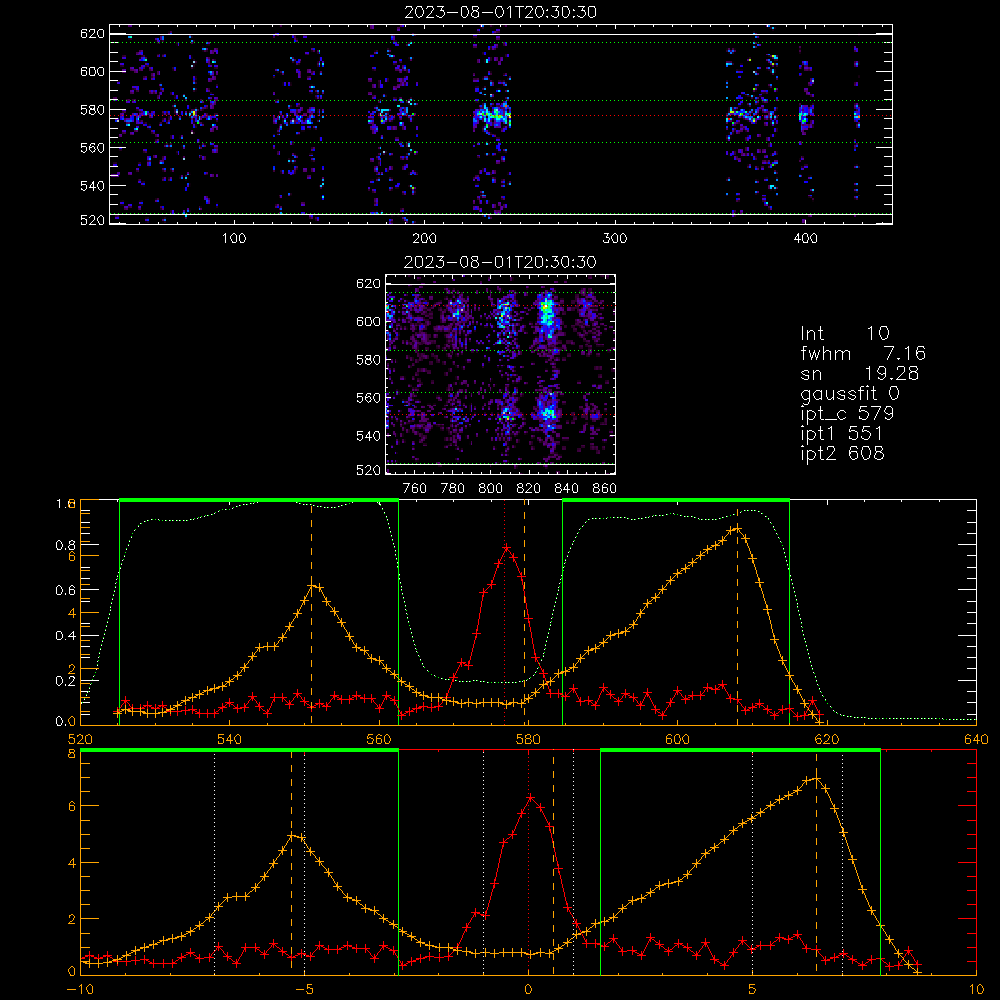Click the '8' y-axis label of bottom plot

[x=72, y=753]
